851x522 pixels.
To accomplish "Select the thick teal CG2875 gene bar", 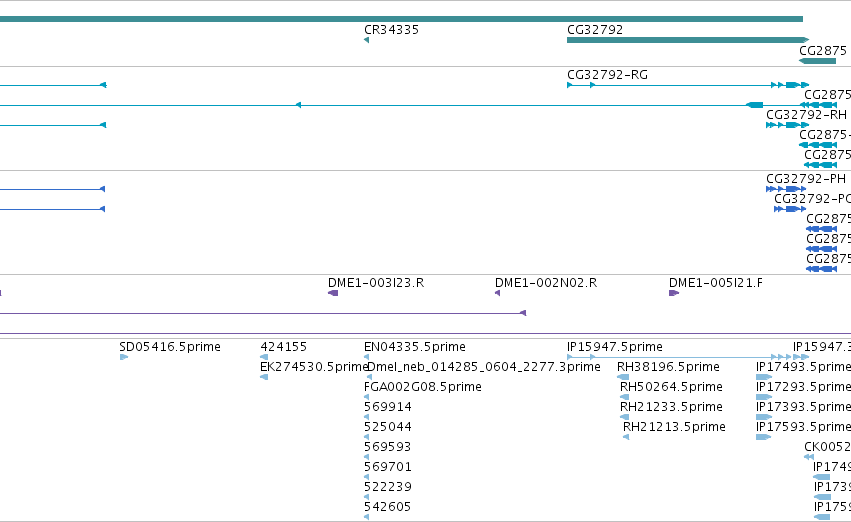I will click(x=817, y=61).
